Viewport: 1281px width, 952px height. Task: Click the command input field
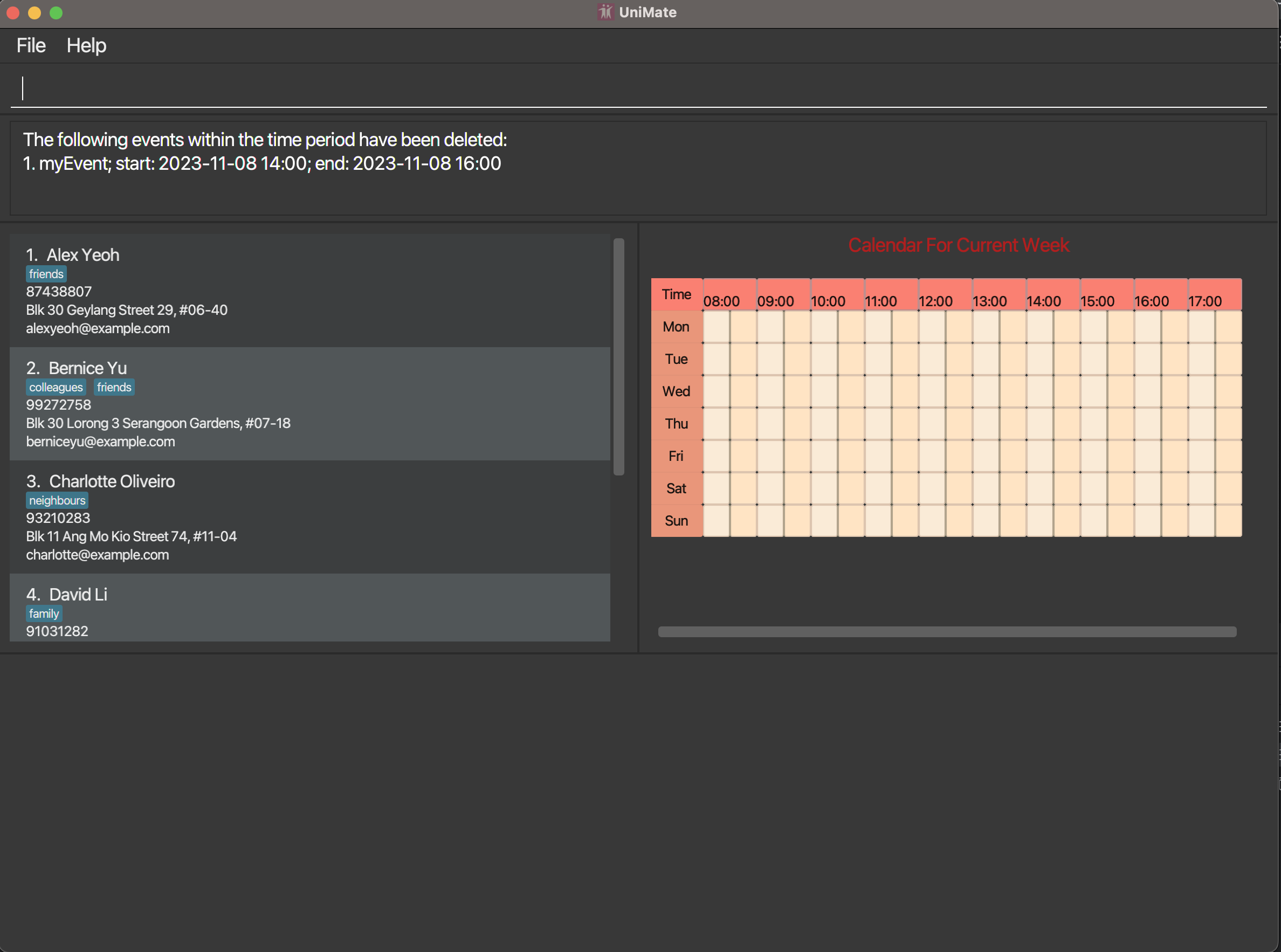(638, 88)
